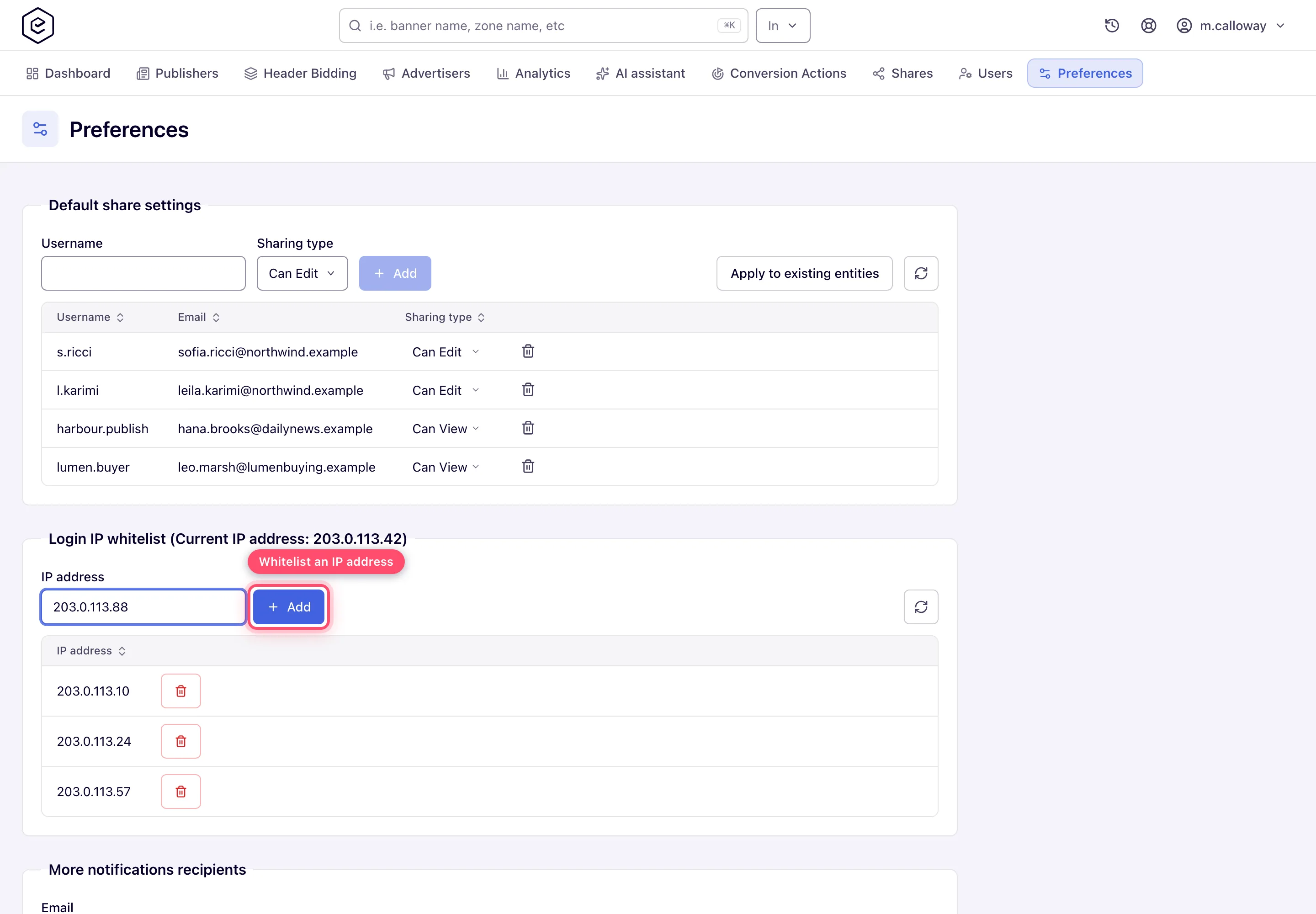
Task: Remove IP 203.0.113.24 from whitelist
Action: click(x=181, y=741)
